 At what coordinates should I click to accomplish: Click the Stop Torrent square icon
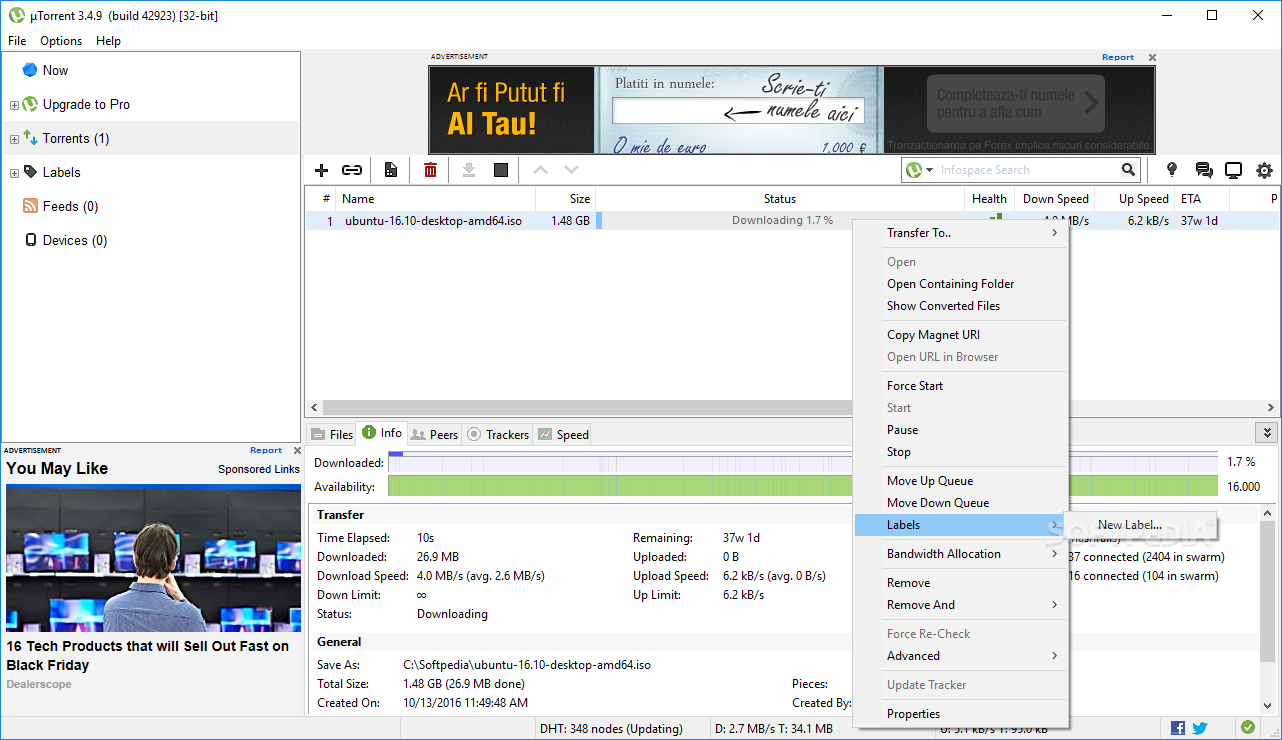pyautogui.click(x=501, y=170)
